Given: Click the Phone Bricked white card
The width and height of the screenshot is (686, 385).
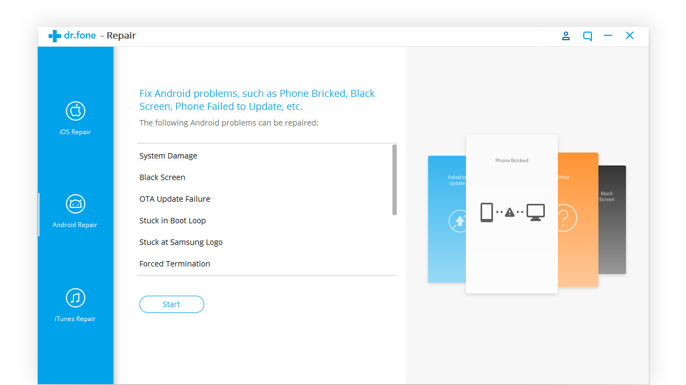Looking at the screenshot, I should [x=511, y=214].
